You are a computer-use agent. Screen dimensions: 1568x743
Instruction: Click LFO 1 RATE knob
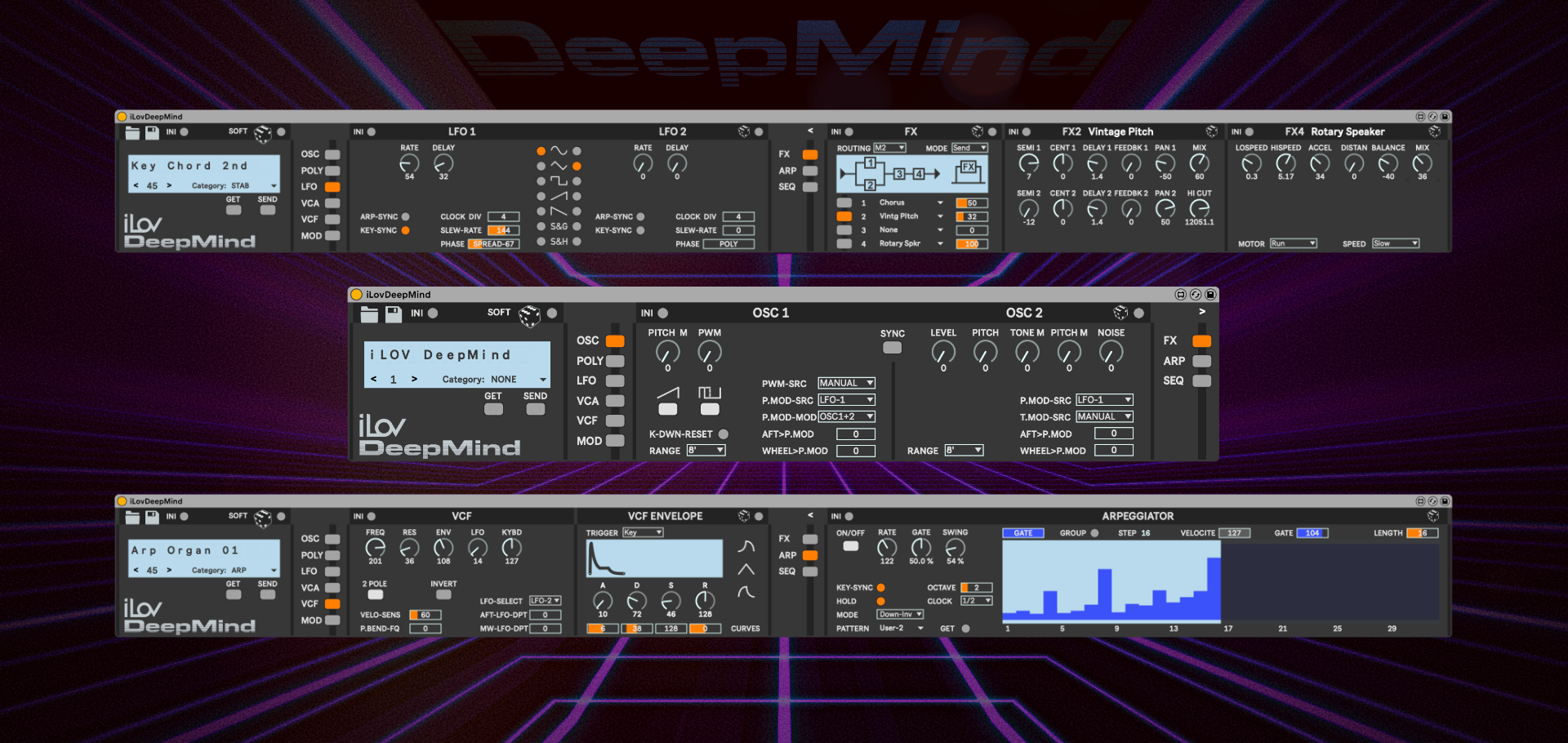[x=409, y=163]
